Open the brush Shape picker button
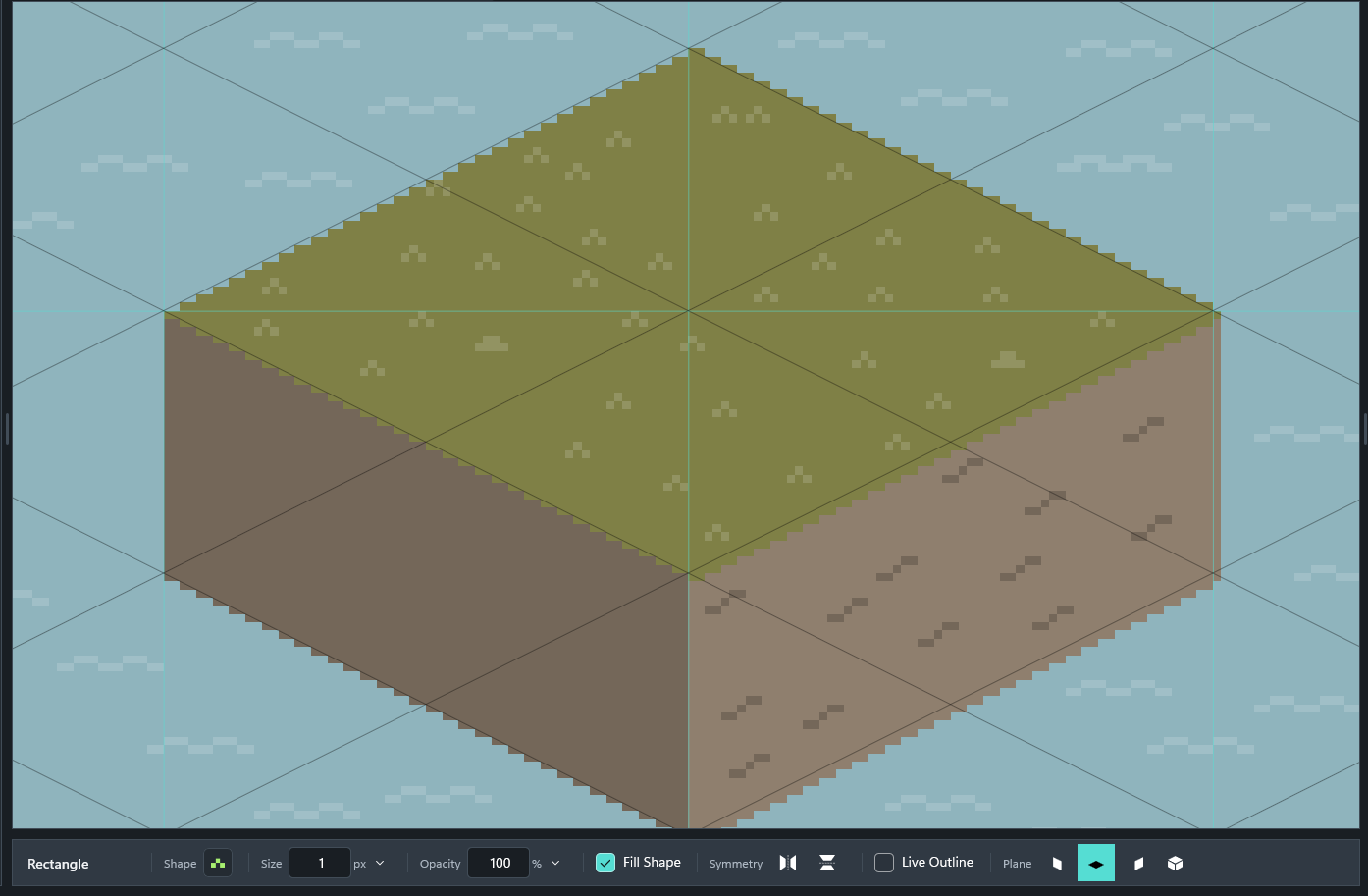 click(x=218, y=864)
